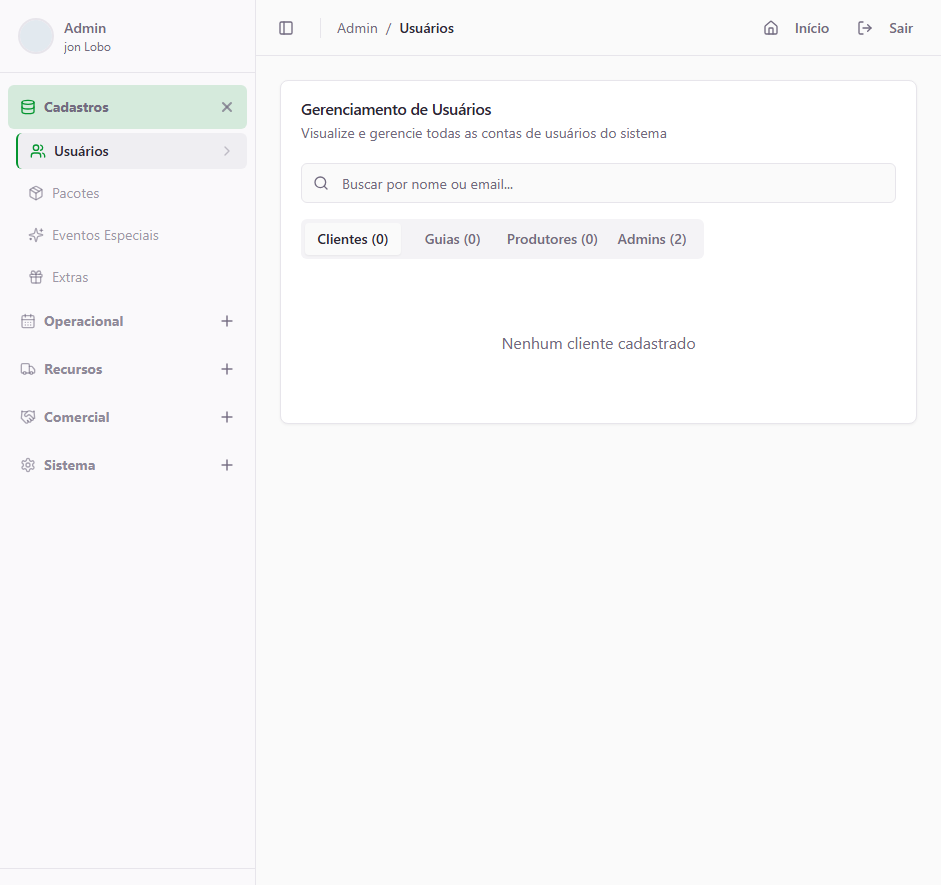
Task: Expand the Recursos section plus
Action: click(x=227, y=369)
